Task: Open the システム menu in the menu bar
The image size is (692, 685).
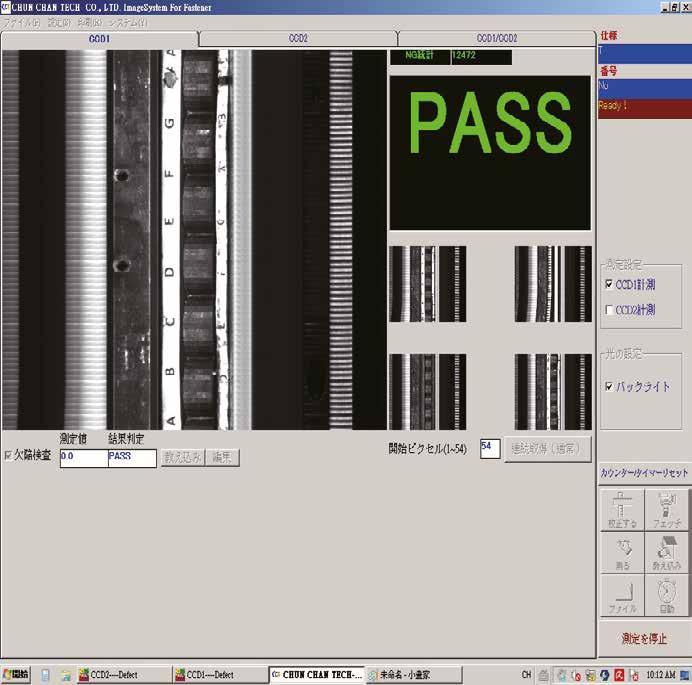Action: 128,23
